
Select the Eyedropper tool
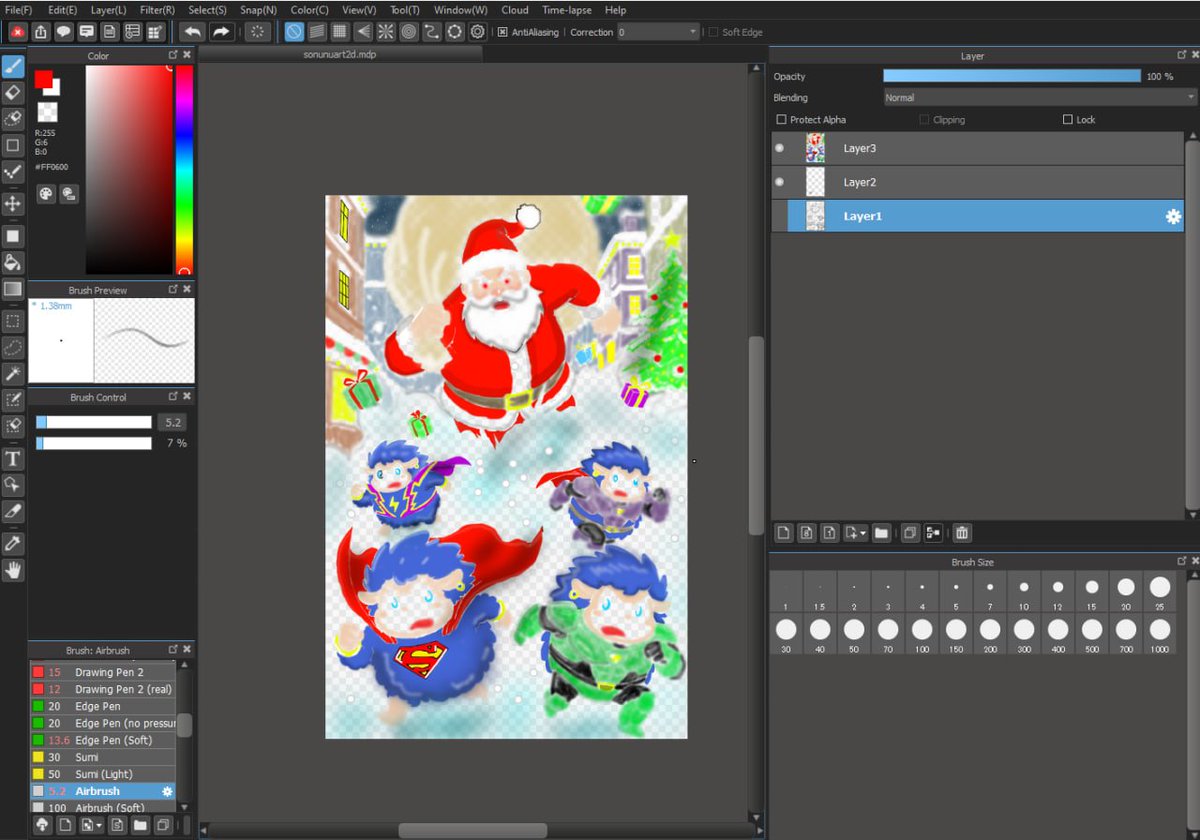point(13,544)
